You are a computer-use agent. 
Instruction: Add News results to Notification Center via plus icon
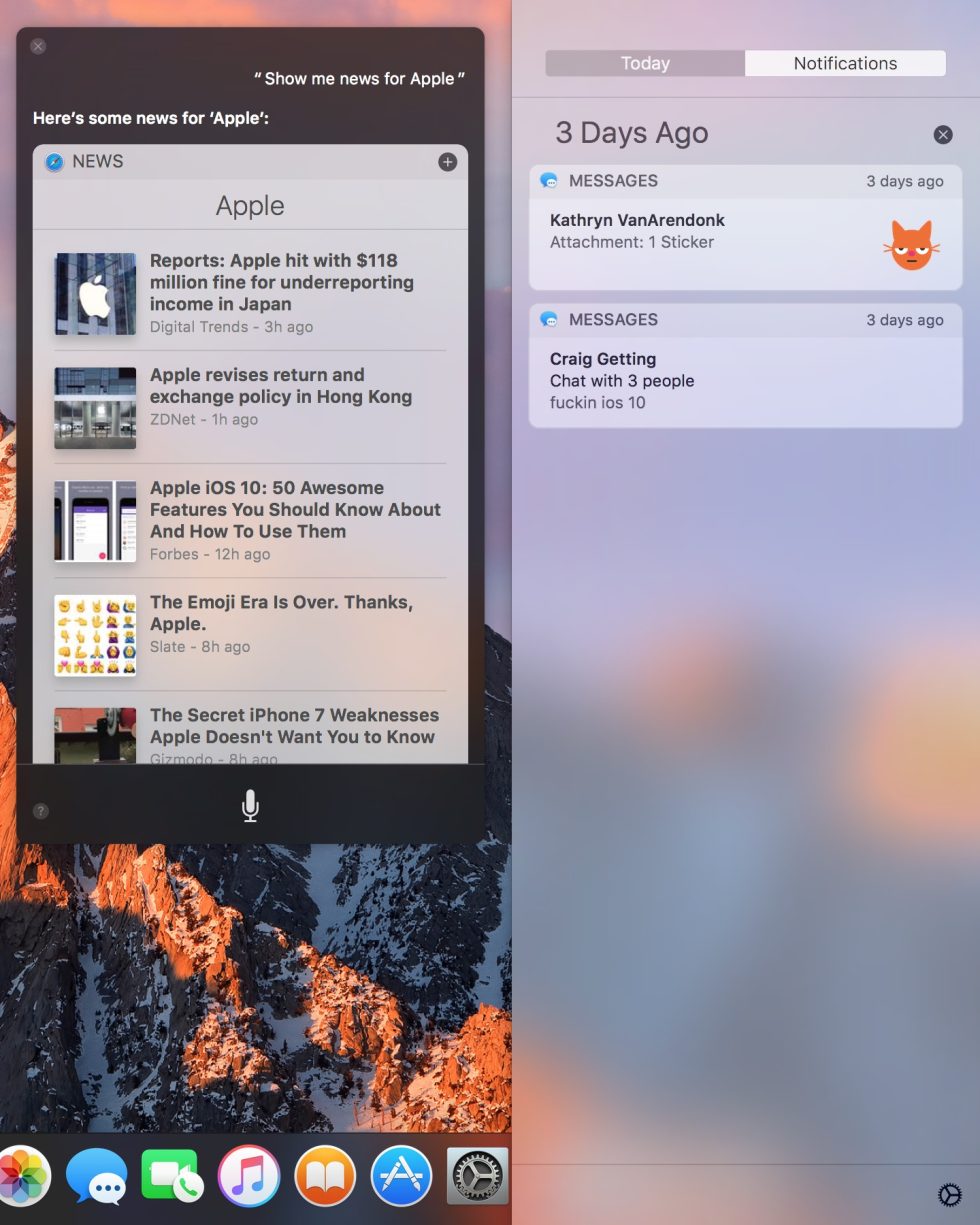tap(447, 161)
